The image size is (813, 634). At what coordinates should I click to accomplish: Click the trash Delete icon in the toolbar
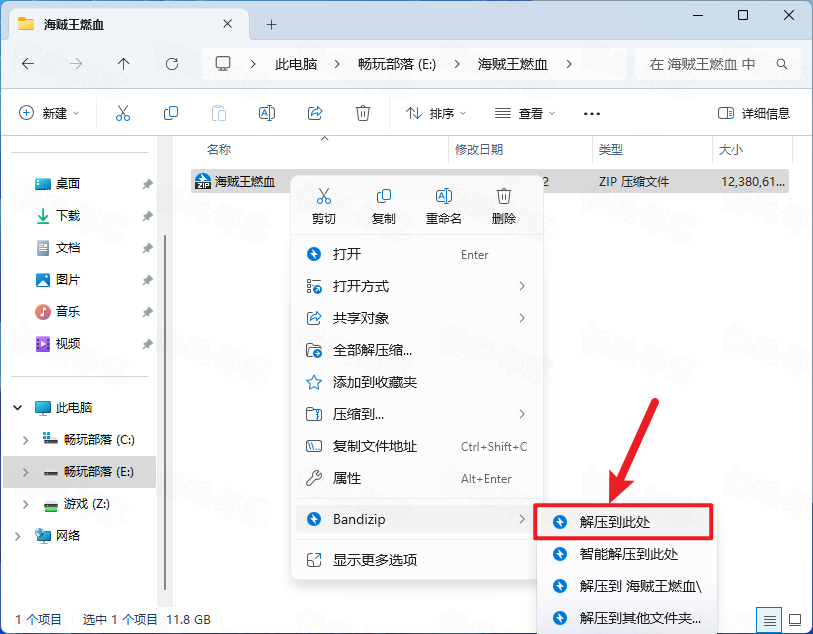pos(363,113)
